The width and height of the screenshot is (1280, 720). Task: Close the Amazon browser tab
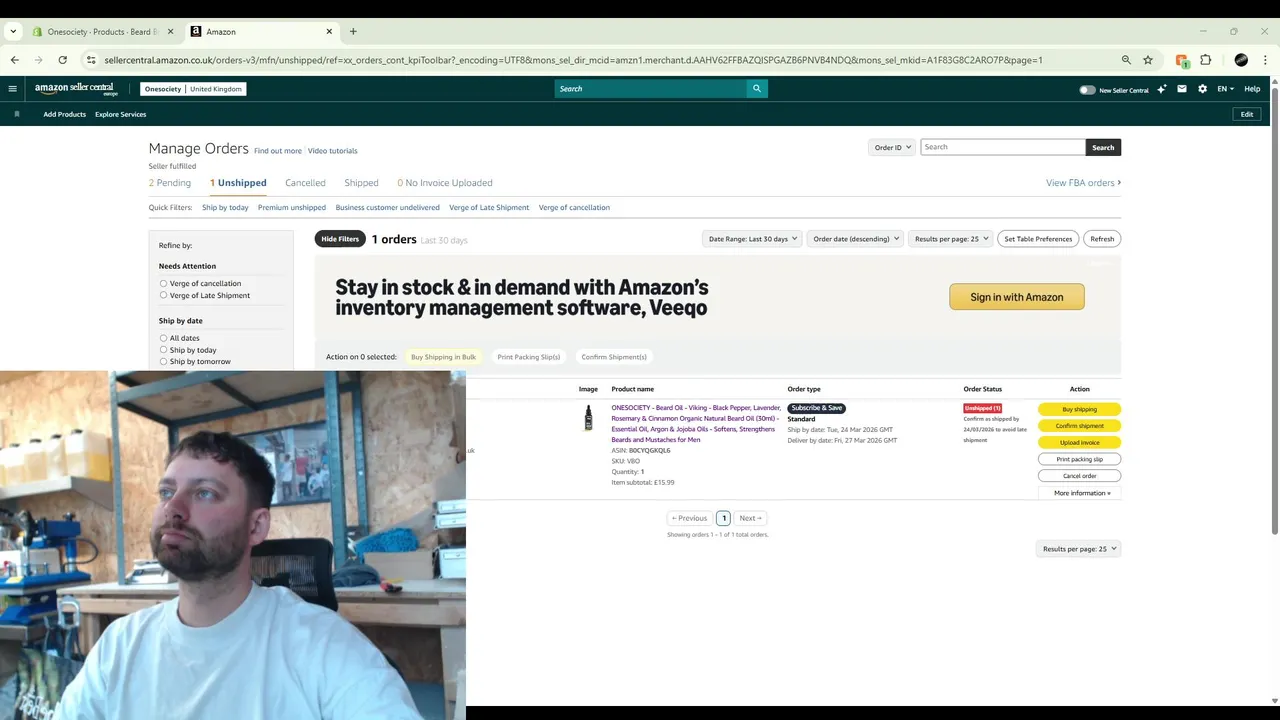(329, 31)
